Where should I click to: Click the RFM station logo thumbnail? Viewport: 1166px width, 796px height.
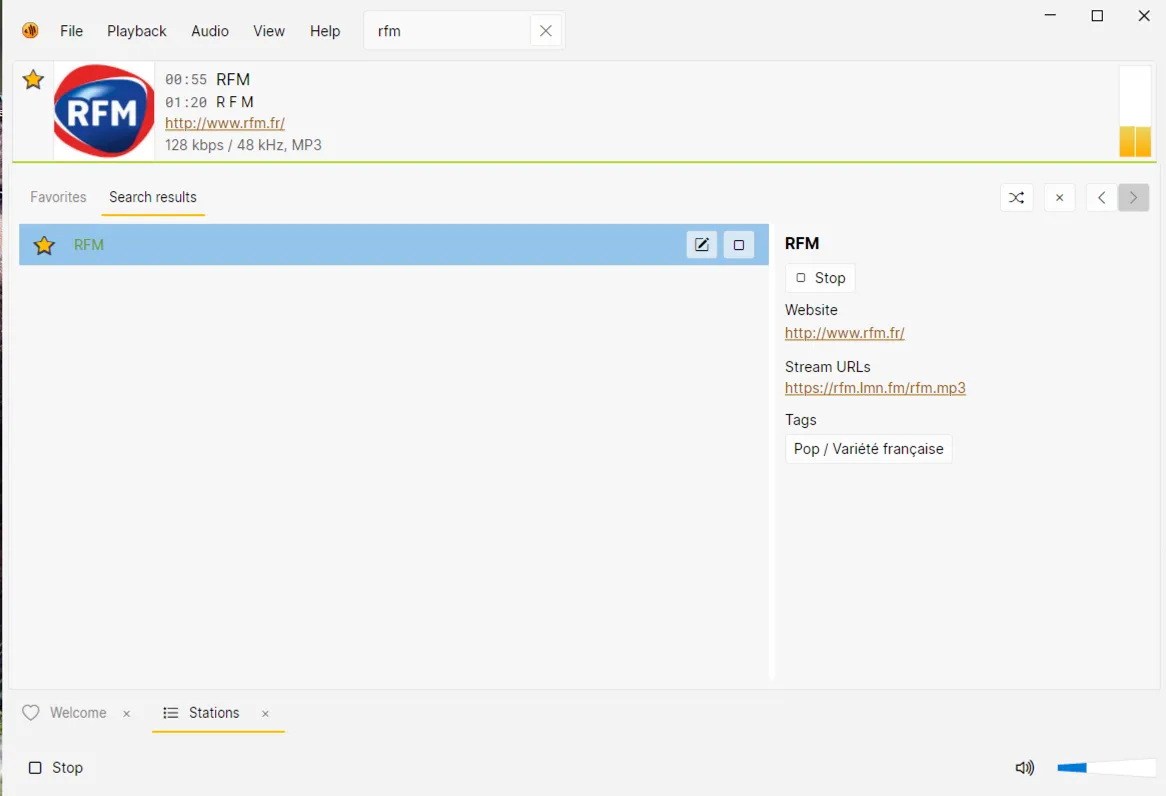click(104, 111)
